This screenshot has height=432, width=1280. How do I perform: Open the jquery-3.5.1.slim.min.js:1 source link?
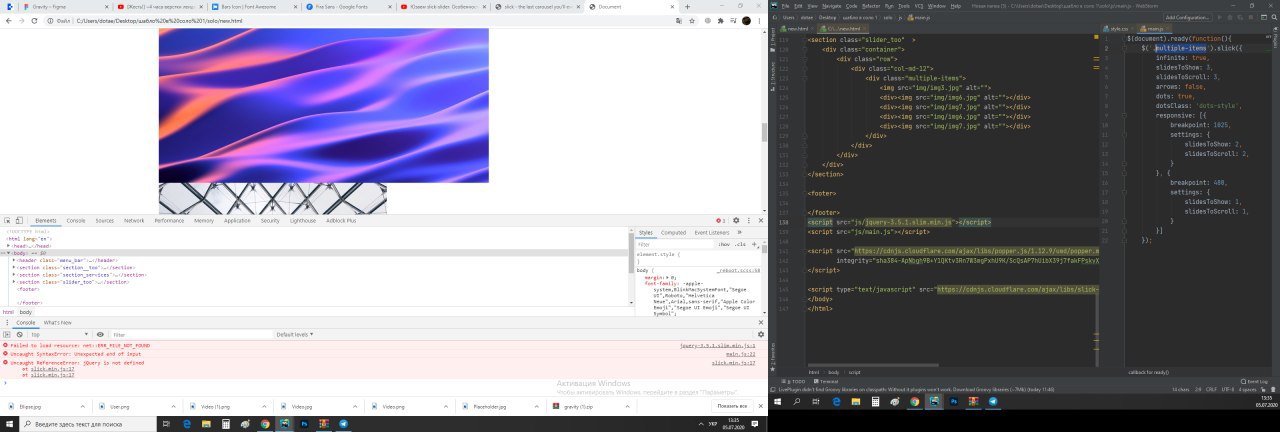718,345
